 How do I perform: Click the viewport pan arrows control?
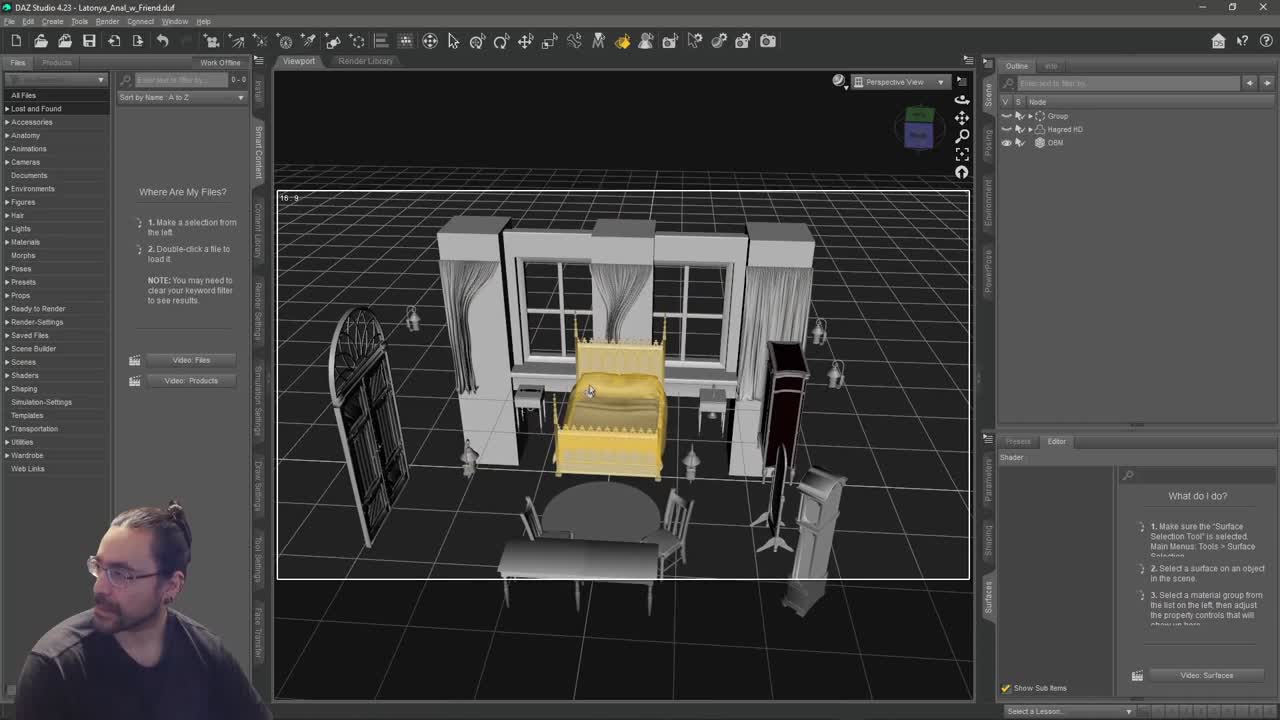pyautogui.click(x=961, y=118)
